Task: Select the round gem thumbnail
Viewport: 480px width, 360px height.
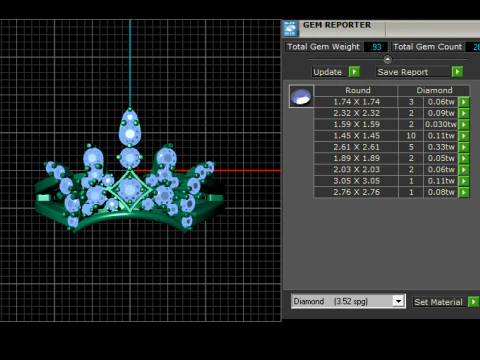Action: [x=301, y=96]
